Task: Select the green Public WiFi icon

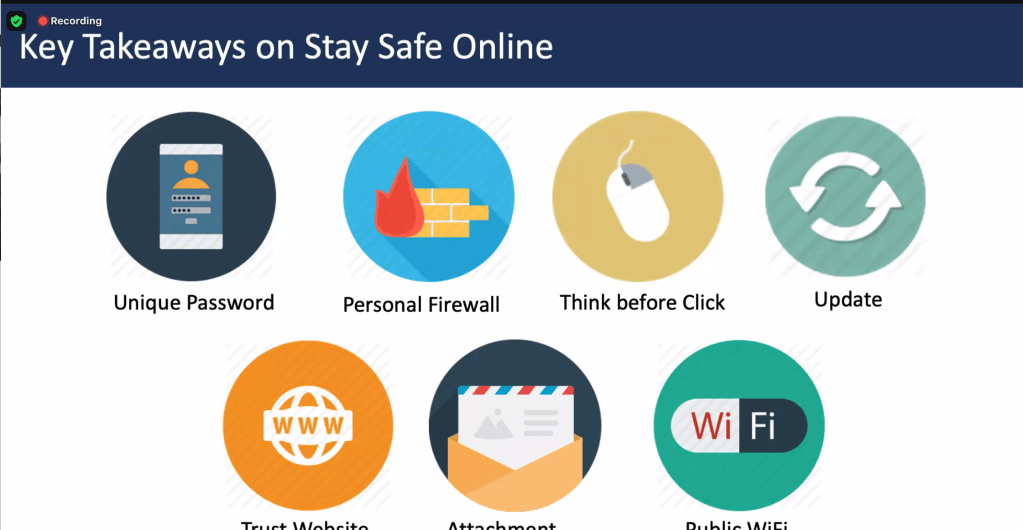Action: (x=739, y=425)
